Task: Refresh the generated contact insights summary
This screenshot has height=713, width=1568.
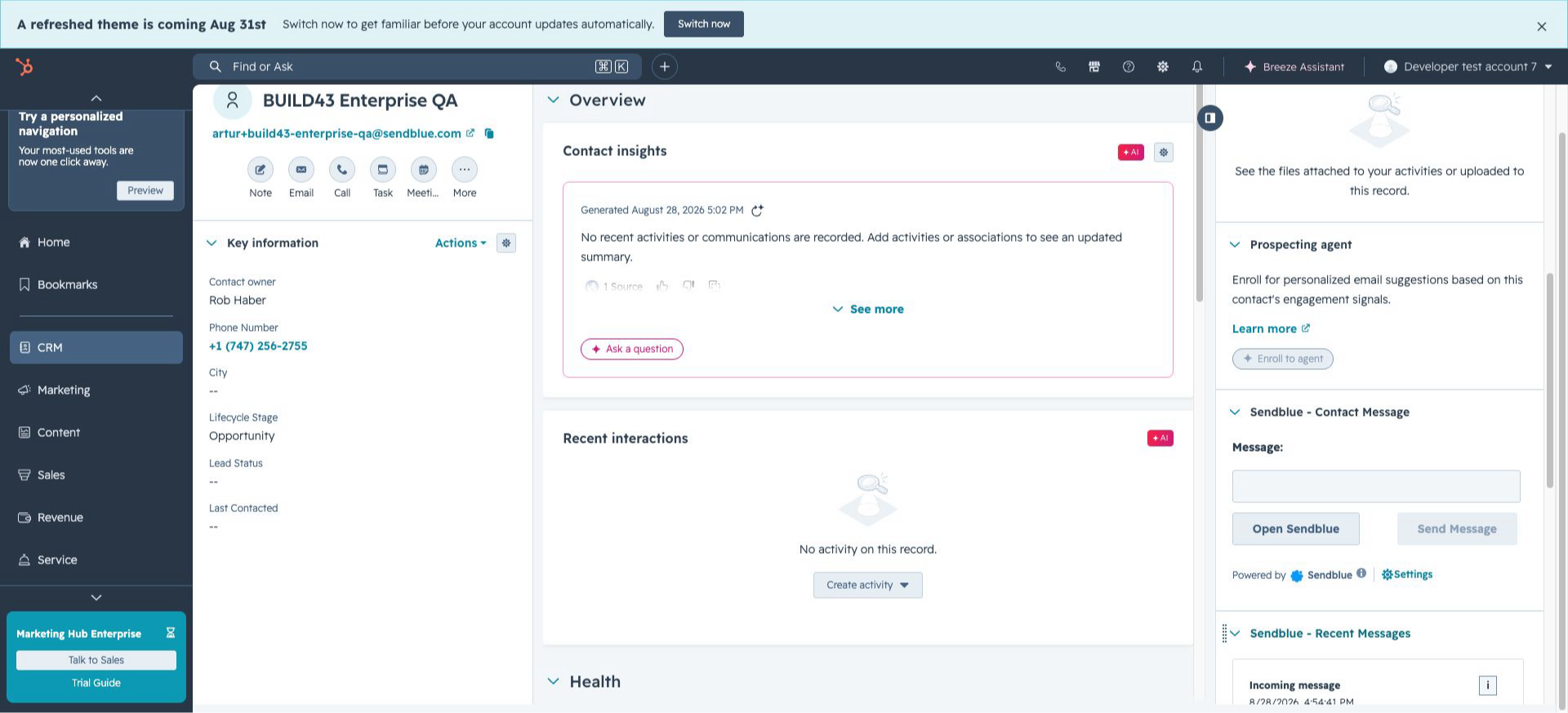Action: tap(757, 211)
